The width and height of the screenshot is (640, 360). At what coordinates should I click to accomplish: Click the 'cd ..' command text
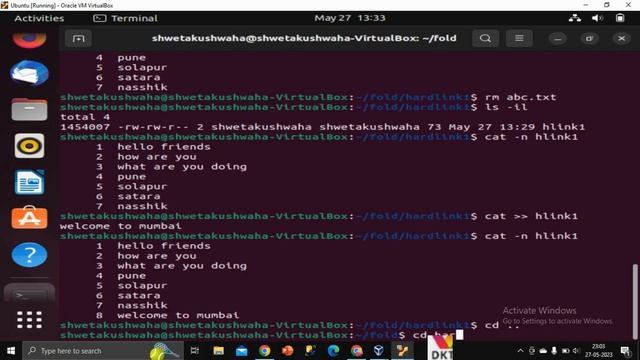(502, 325)
